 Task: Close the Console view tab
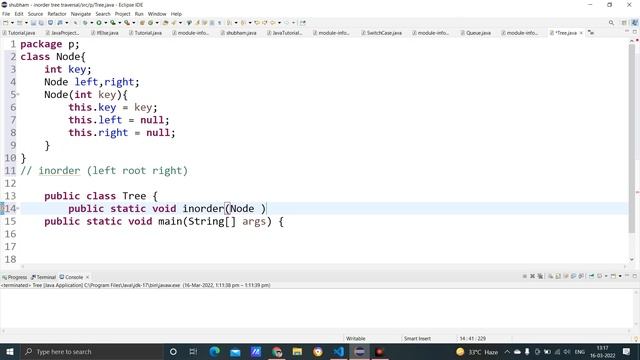point(87,277)
